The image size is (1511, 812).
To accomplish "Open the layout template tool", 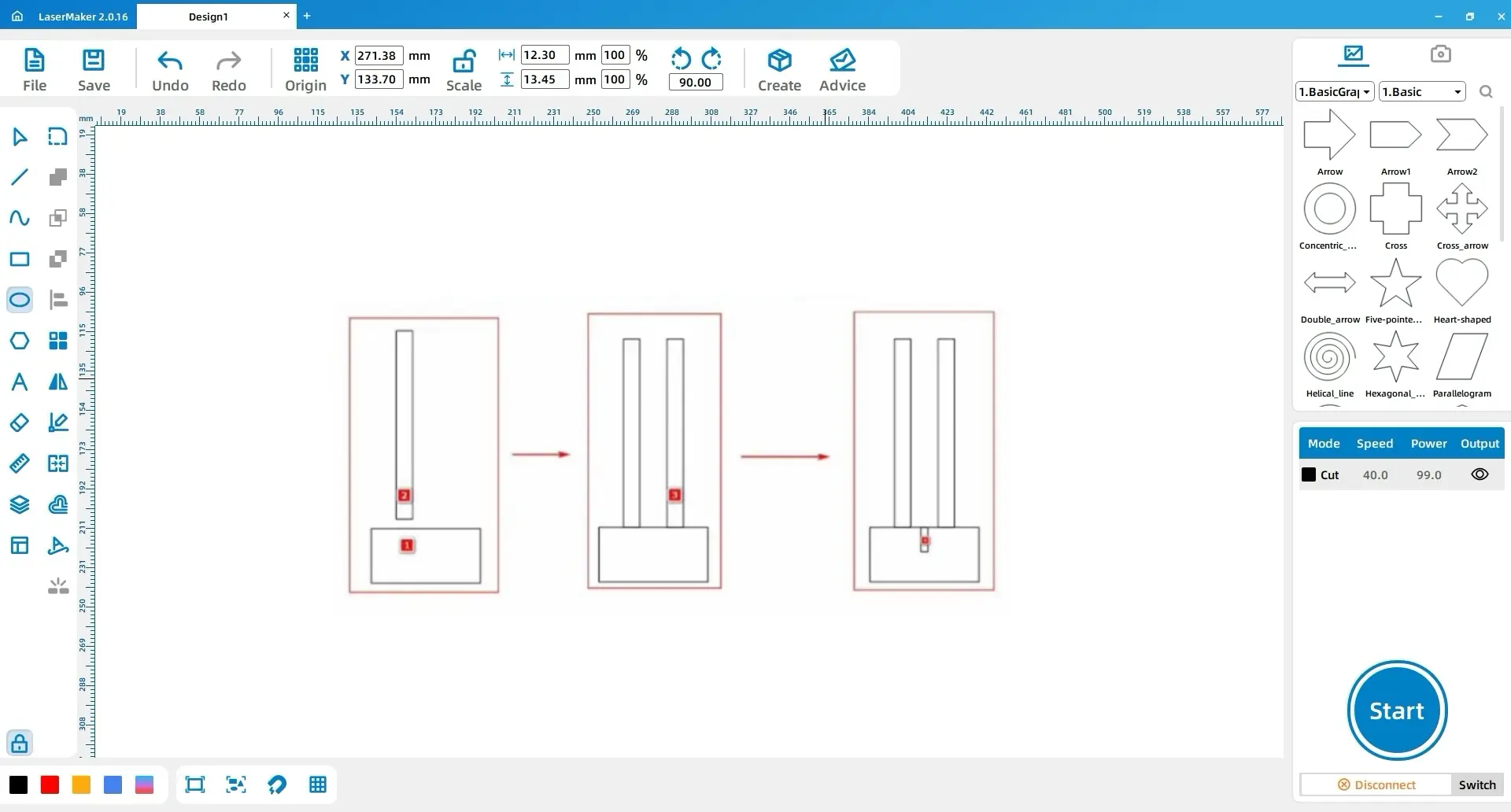I will tap(20, 545).
